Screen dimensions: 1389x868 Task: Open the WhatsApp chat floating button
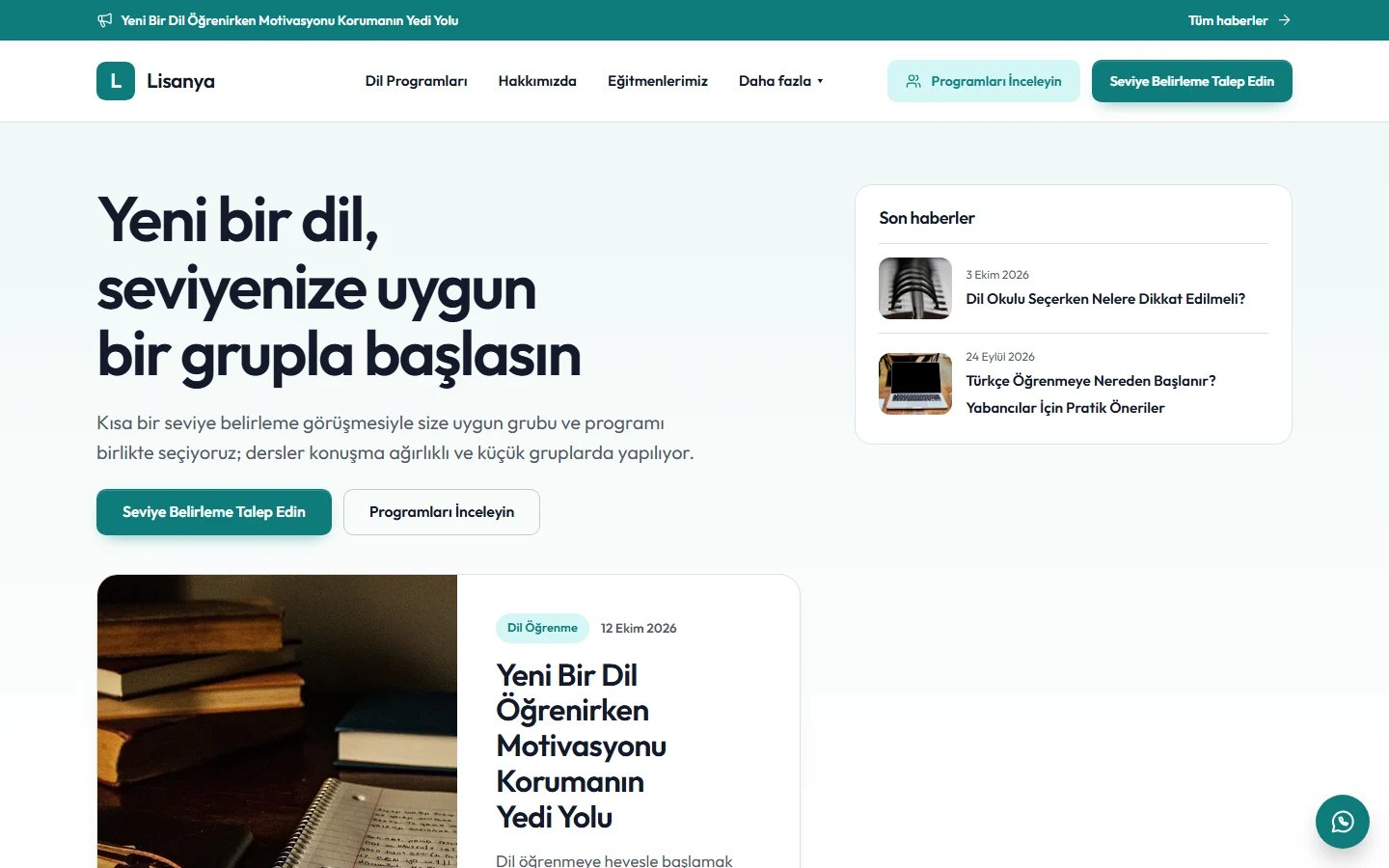1343,822
